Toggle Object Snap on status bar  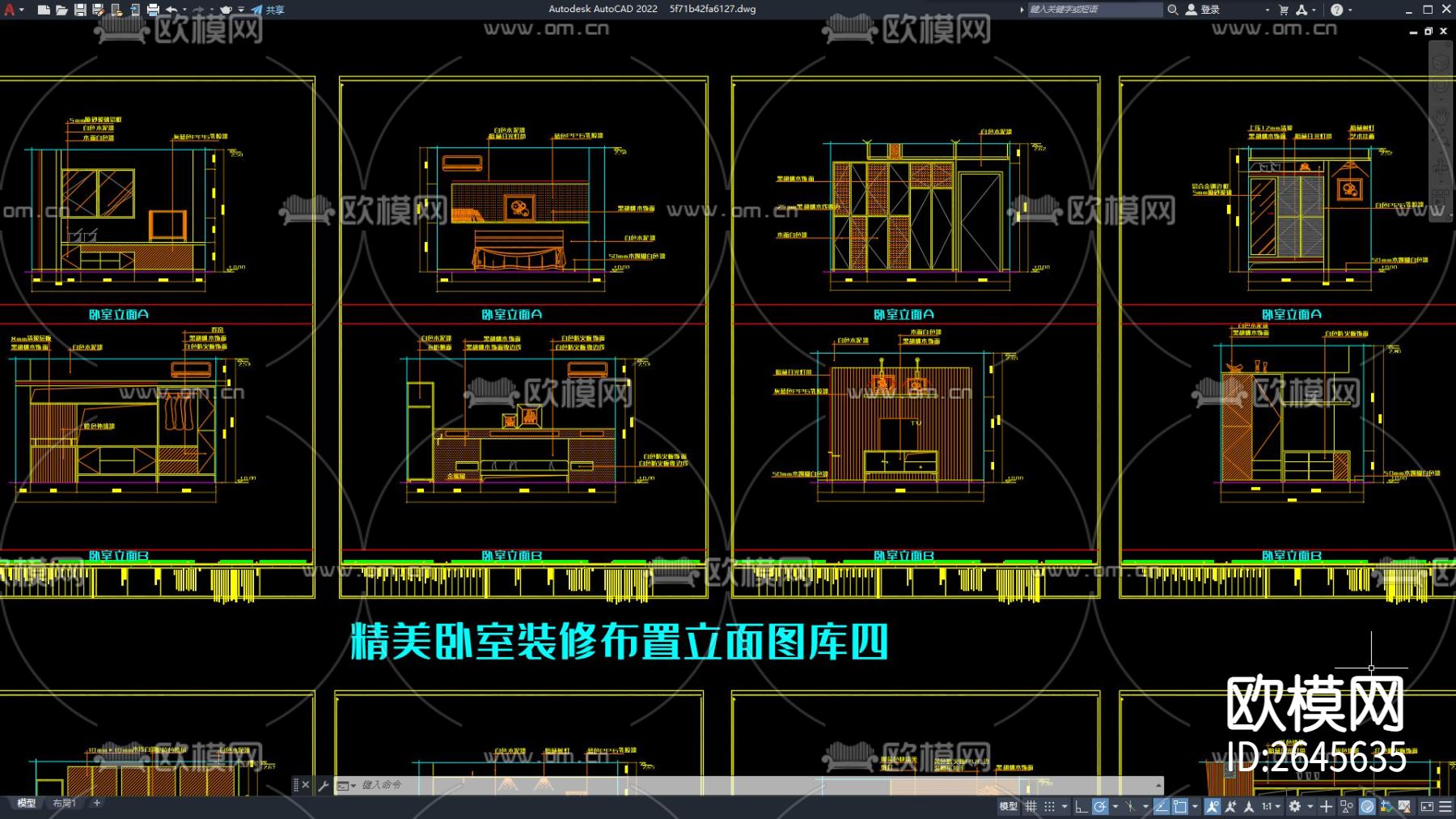click(x=1179, y=807)
